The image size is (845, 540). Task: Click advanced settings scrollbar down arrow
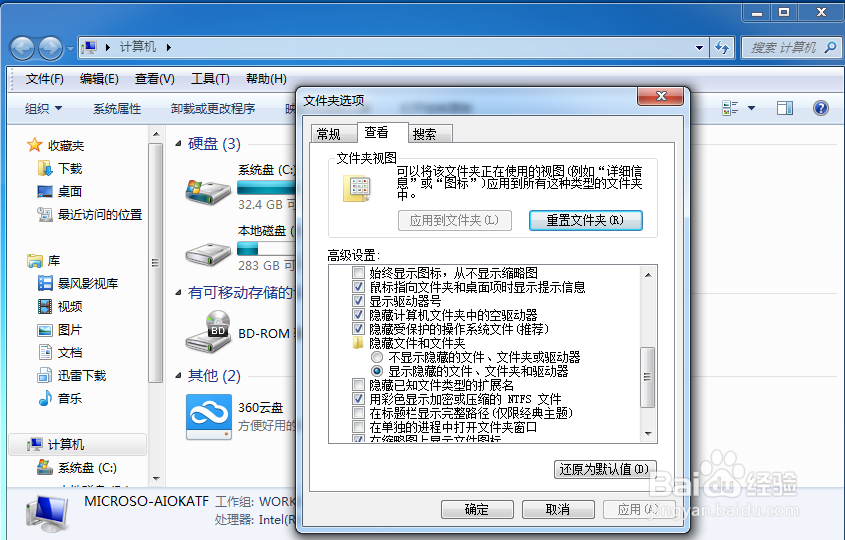[x=648, y=434]
